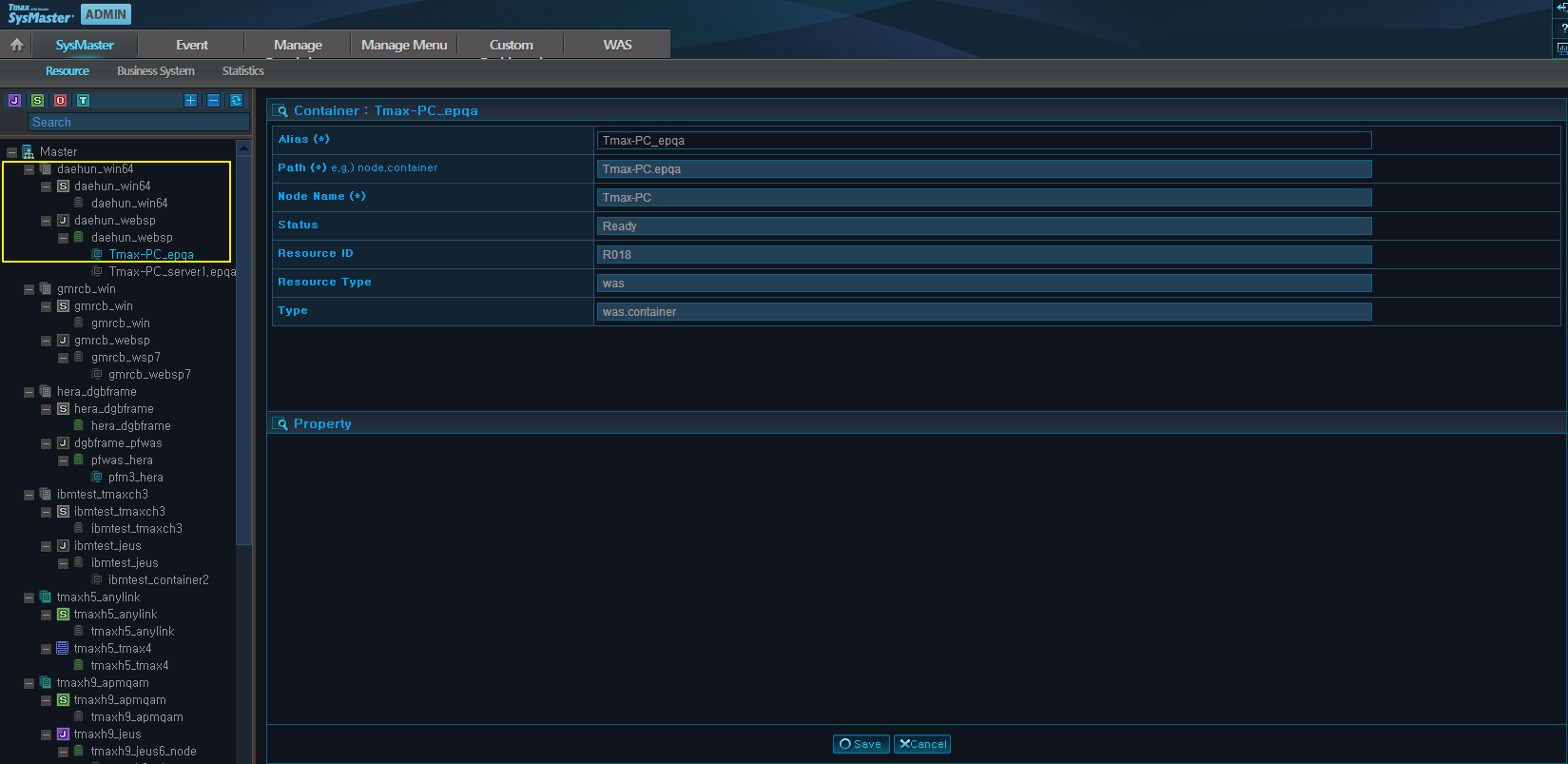Click the Save button
This screenshot has width=1568, height=764.
pyautogui.click(x=861, y=744)
